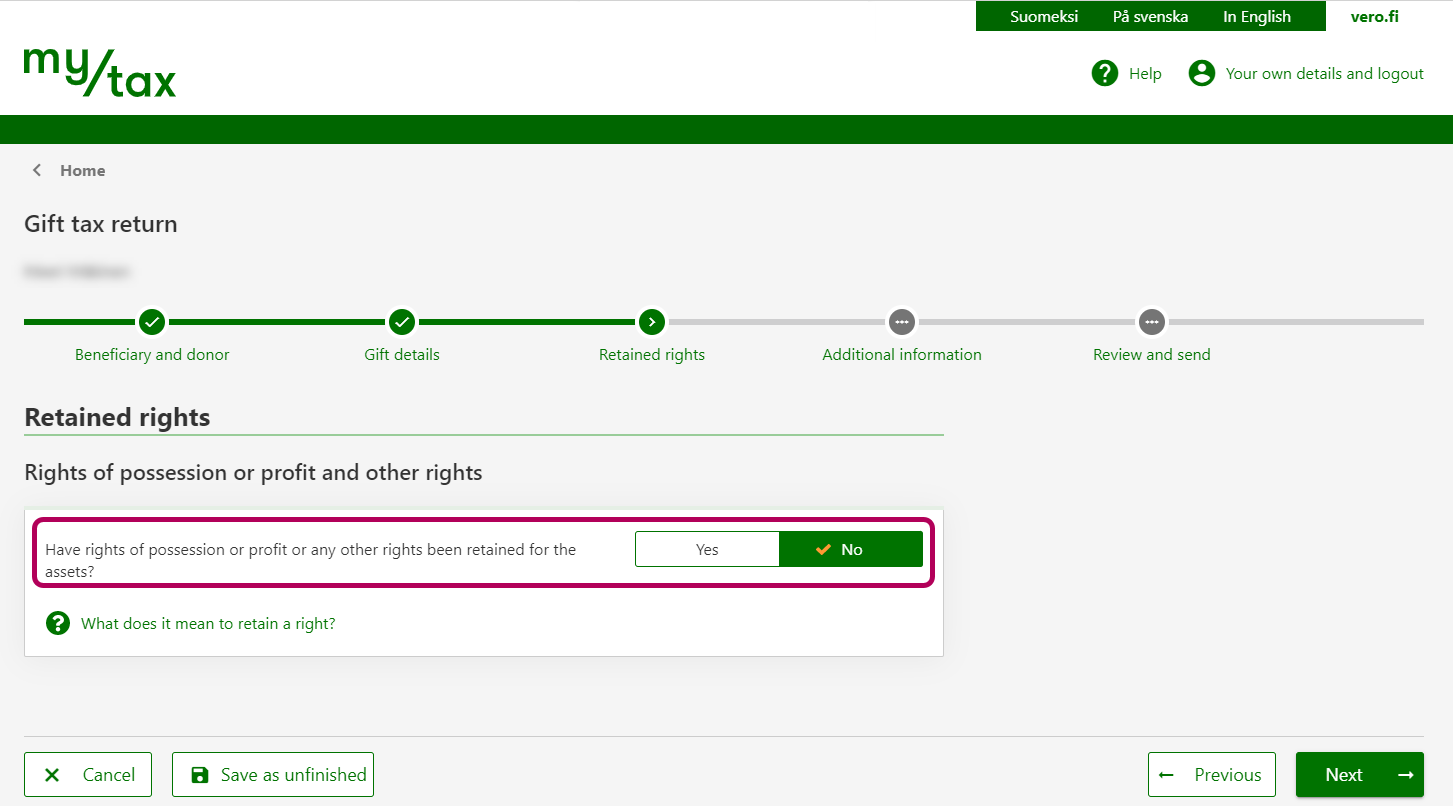The width and height of the screenshot is (1453, 806).
Task: Click the MyTax logo
Action: tap(100, 72)
